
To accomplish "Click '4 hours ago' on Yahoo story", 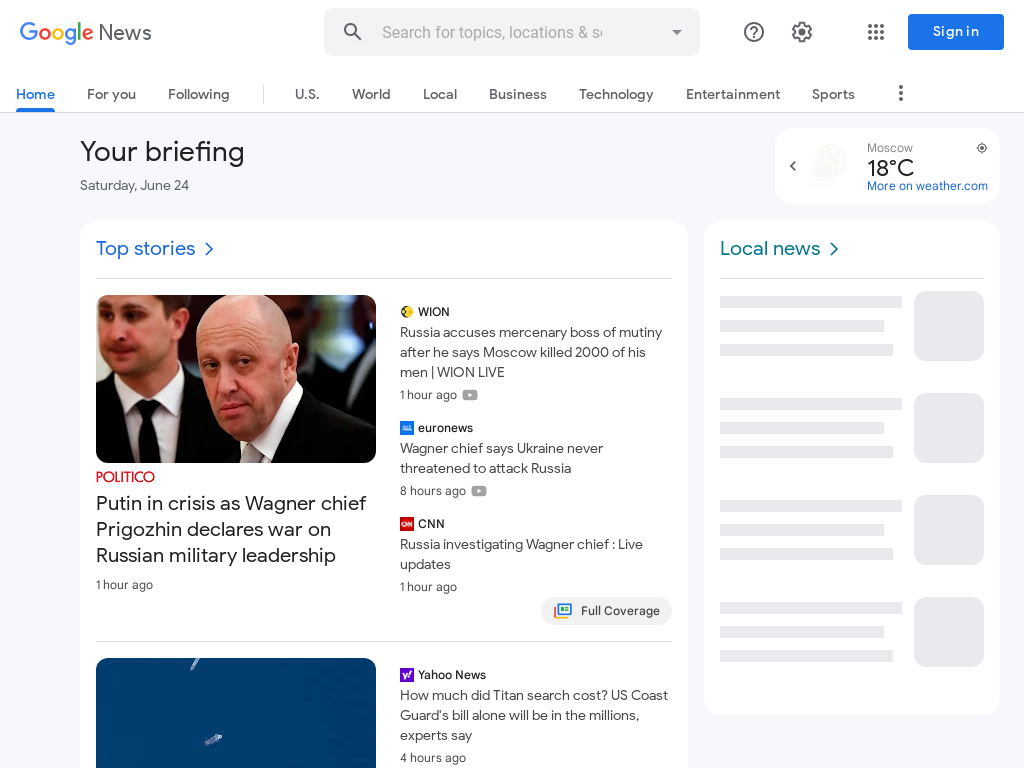I will (433, 758).
